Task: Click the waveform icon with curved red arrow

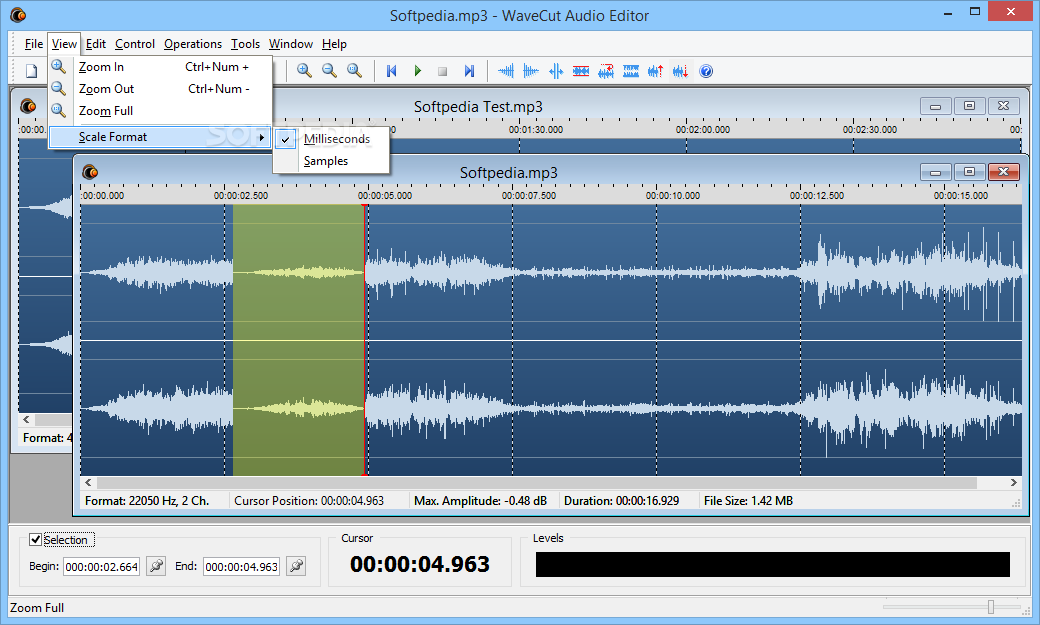Action: click(606, 71)
